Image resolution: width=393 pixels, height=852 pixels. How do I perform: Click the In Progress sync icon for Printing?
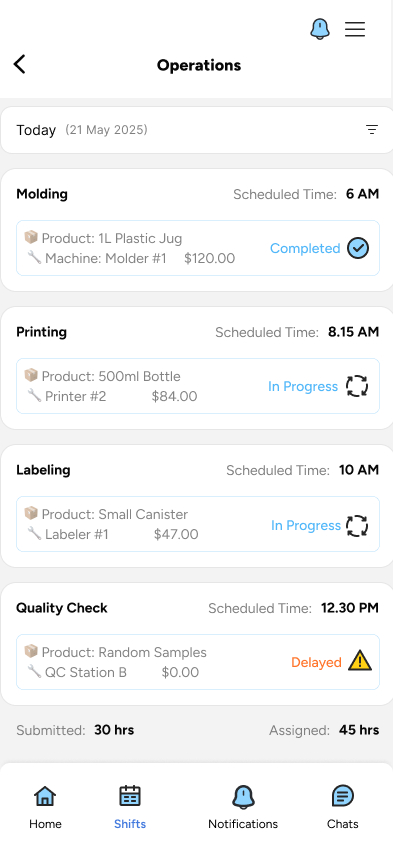click(357, 386)
